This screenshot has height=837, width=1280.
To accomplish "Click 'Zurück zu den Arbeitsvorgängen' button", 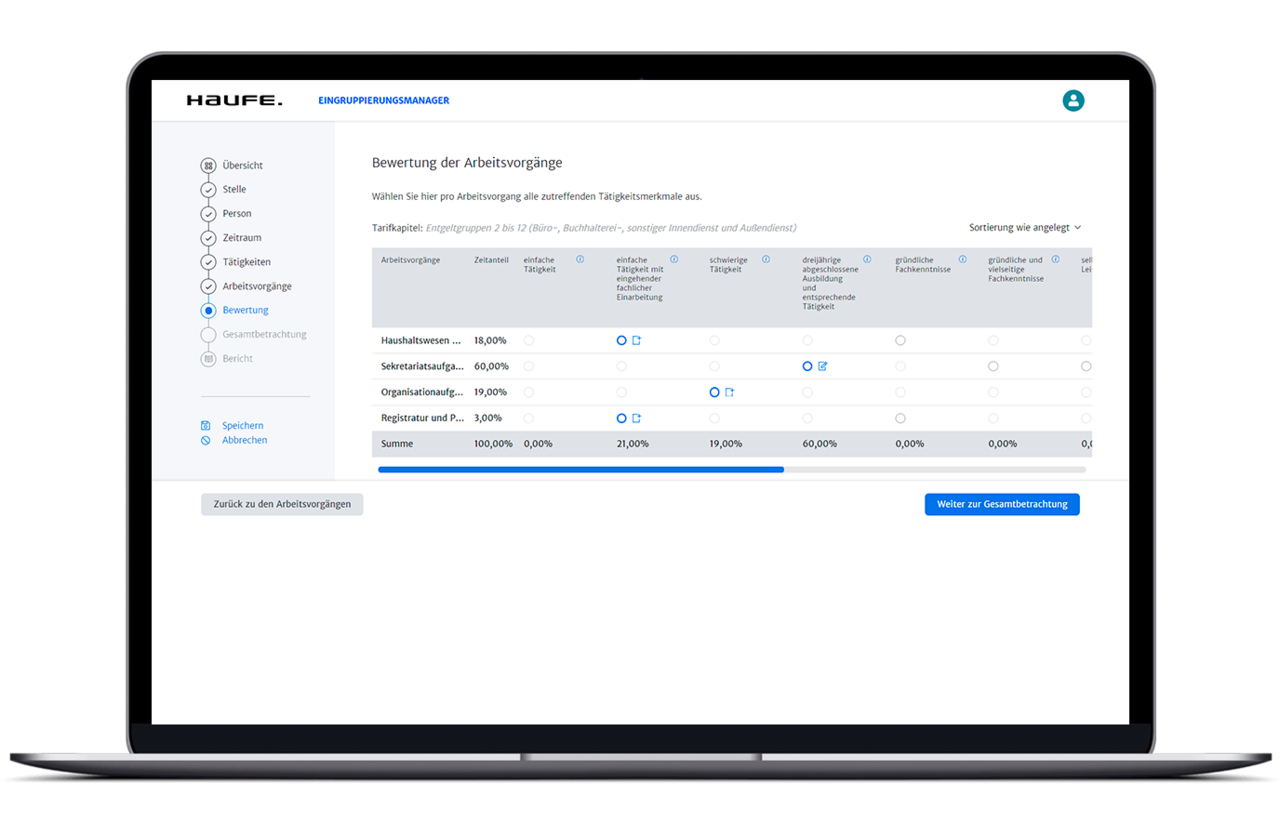I will click(x=282, y=504).
